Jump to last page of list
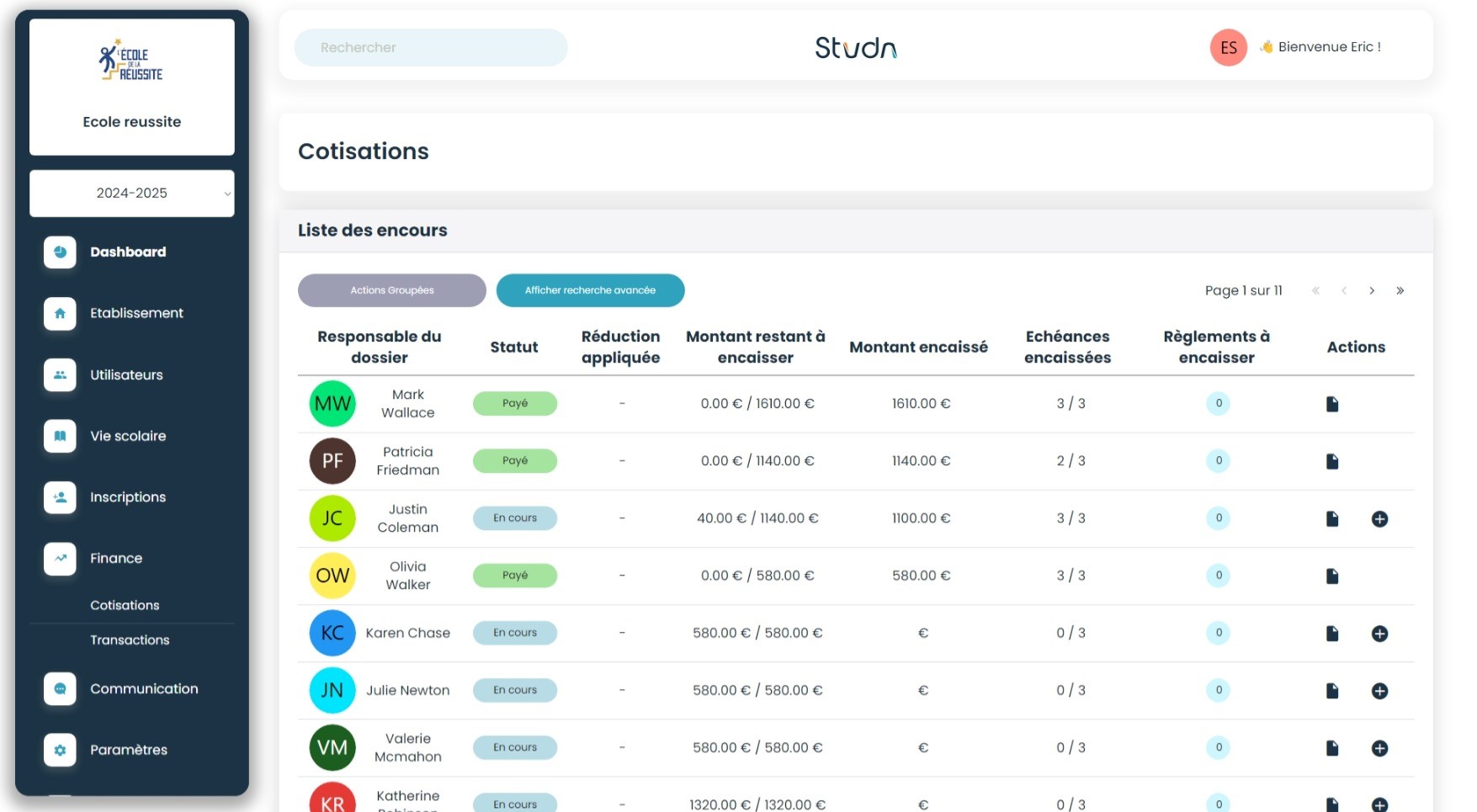Image resolution: width=1477 pixels, height=812 pixels. 1400,291
